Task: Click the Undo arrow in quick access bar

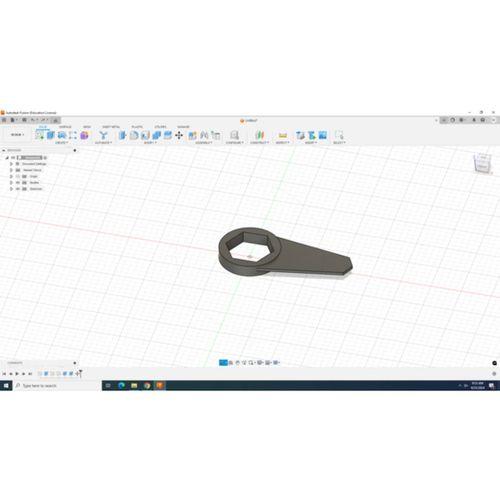Action: tap(33, 120)
